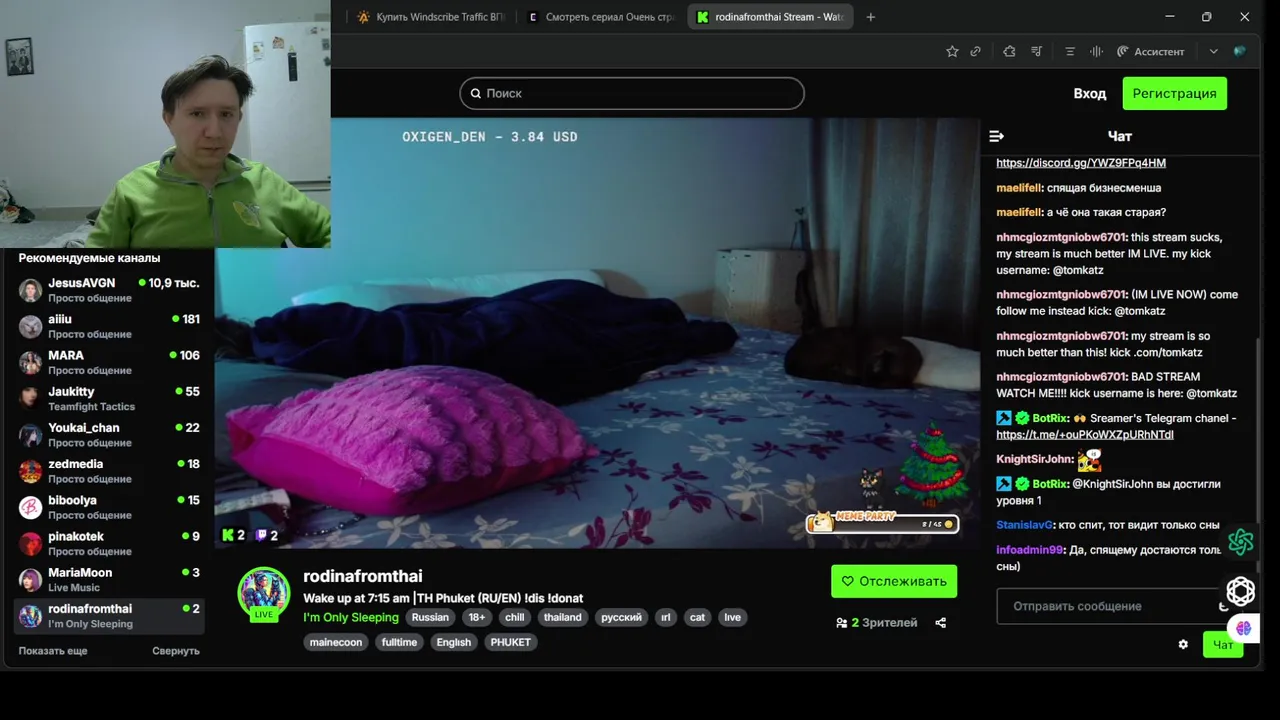
Task: Click the colorful brain extension icon
Action: point(1243,628)
